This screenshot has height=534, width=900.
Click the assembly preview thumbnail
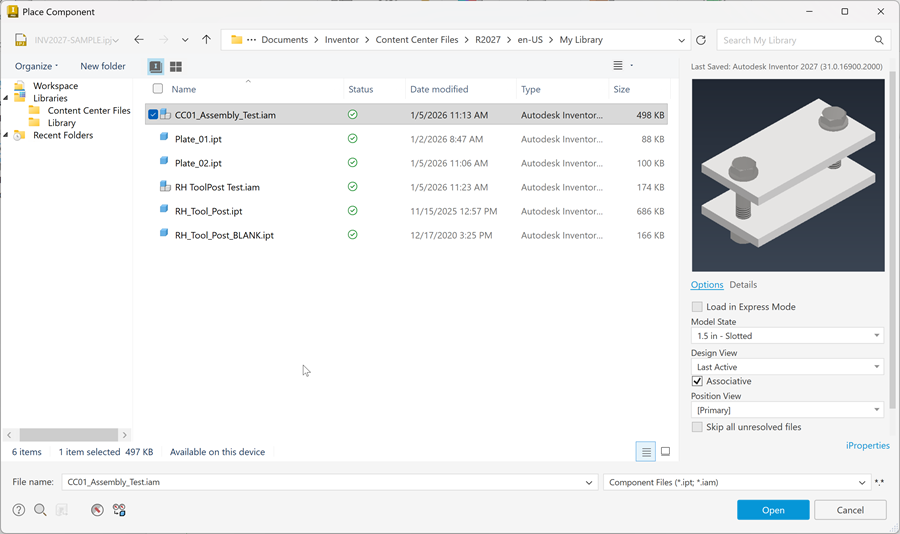pos(788,175)
